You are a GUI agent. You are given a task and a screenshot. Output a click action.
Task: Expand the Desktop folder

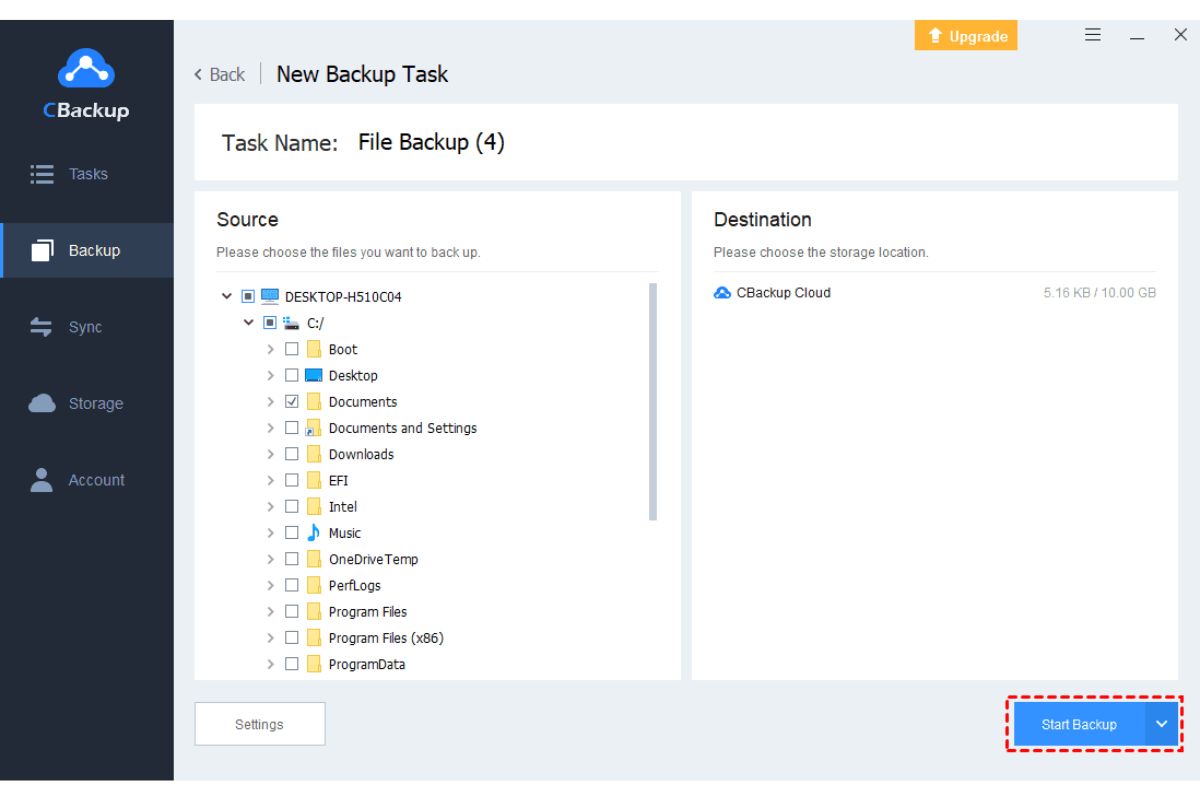click(270, 375)
